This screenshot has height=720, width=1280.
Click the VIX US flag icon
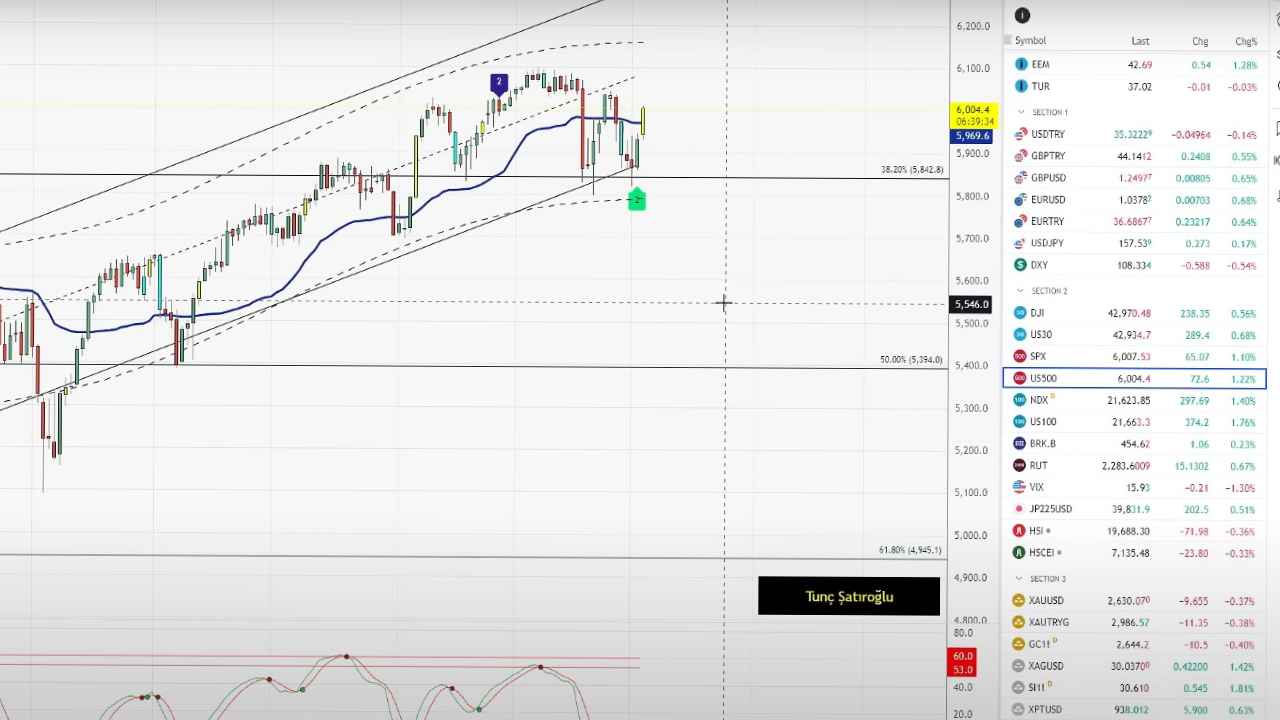[x=1021, y=487]
